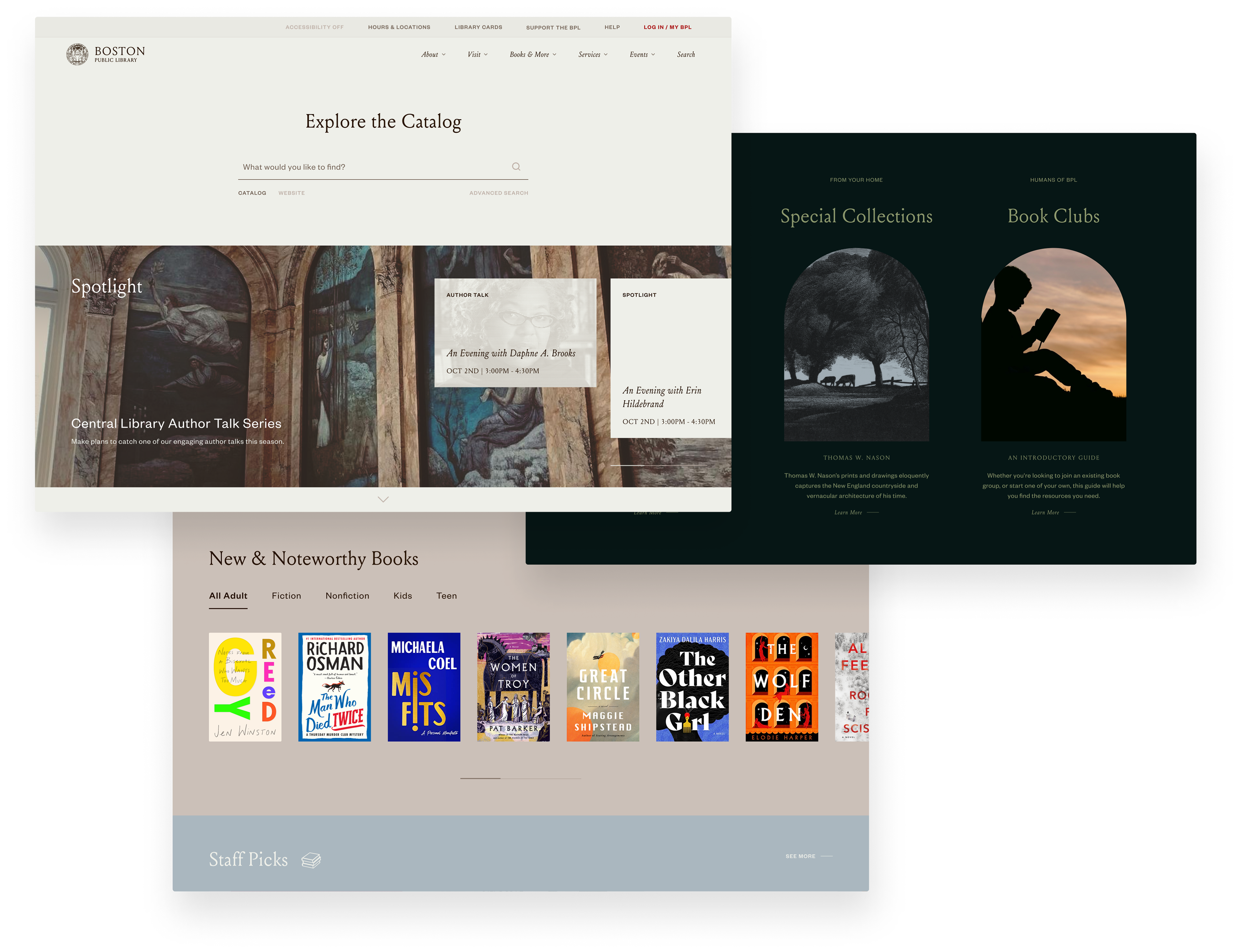Open the Thomas W. Nason arched image
Screen dimensions: 1239x952
(856, 344)
